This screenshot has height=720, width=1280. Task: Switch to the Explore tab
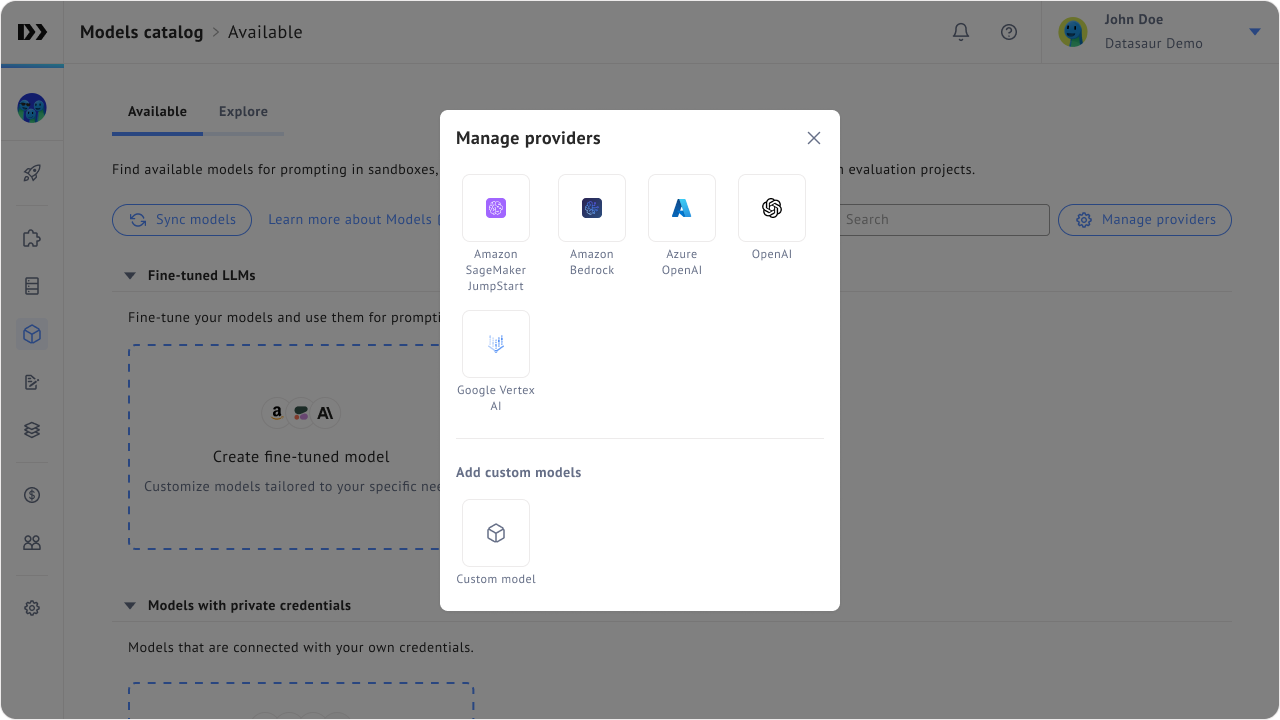(243, 112)
